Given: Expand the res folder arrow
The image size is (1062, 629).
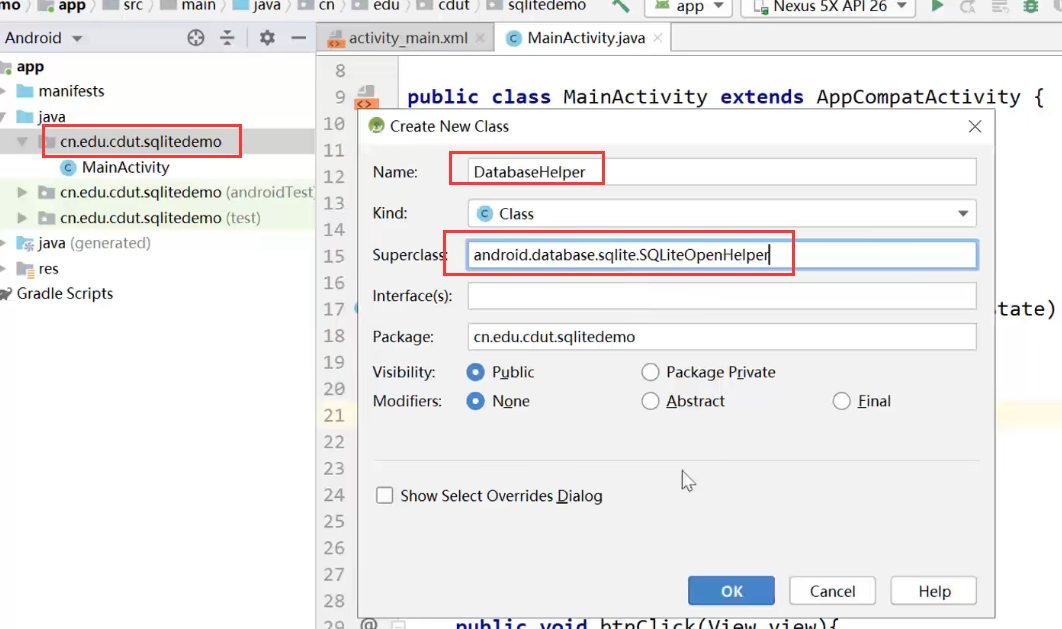Looking at the screenshot, I should coord(4,269).
